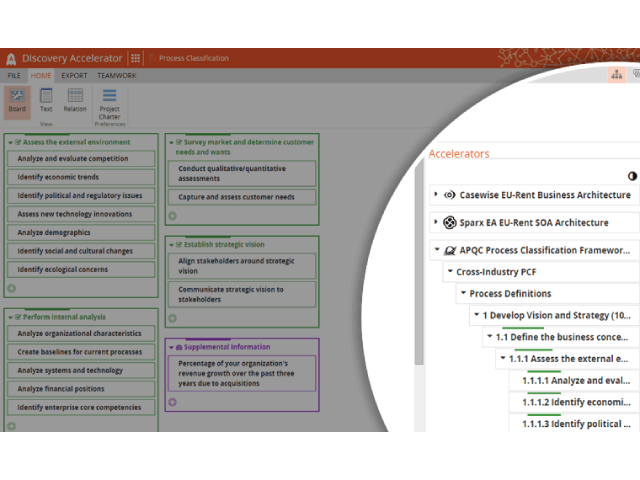The image size is (640, 480).
Task: Switch to the Relation view icon
Action: pos(75,101)
